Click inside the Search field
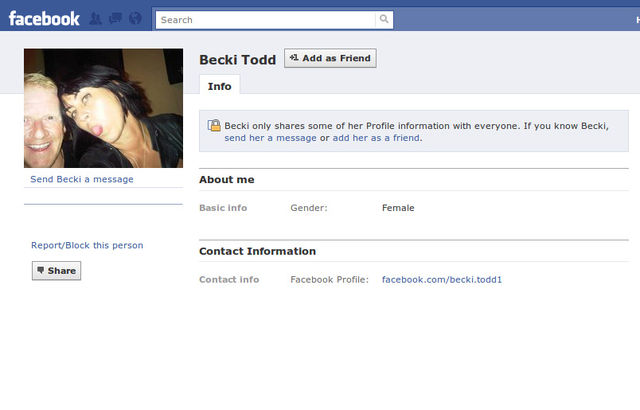Image resolution: width=640 pixels, height=410 pixels. 265,19
